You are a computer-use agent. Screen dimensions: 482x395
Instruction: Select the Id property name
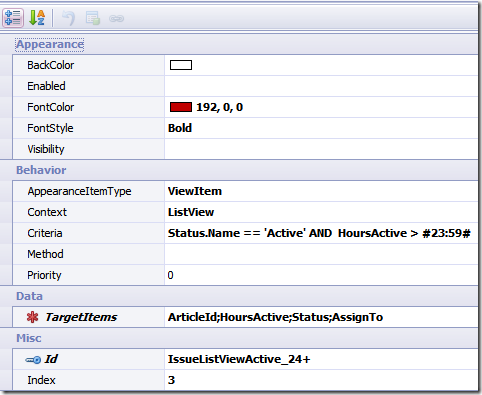[x=51, y=359]
